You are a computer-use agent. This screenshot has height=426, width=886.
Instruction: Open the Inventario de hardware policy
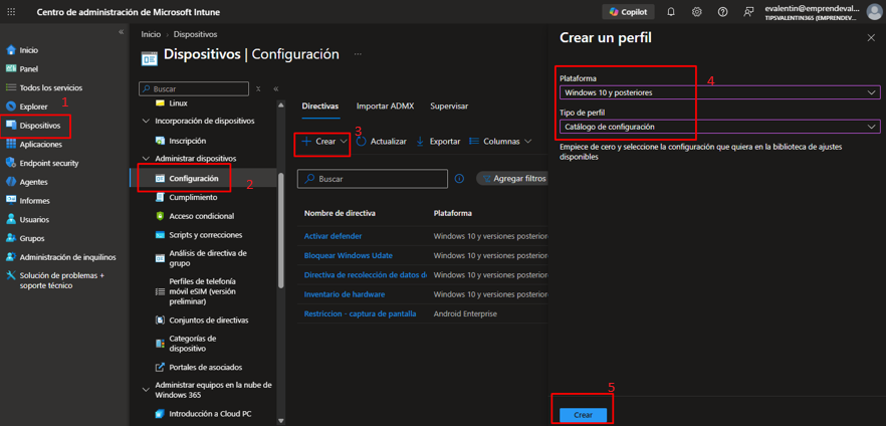(x=344, y=294)
